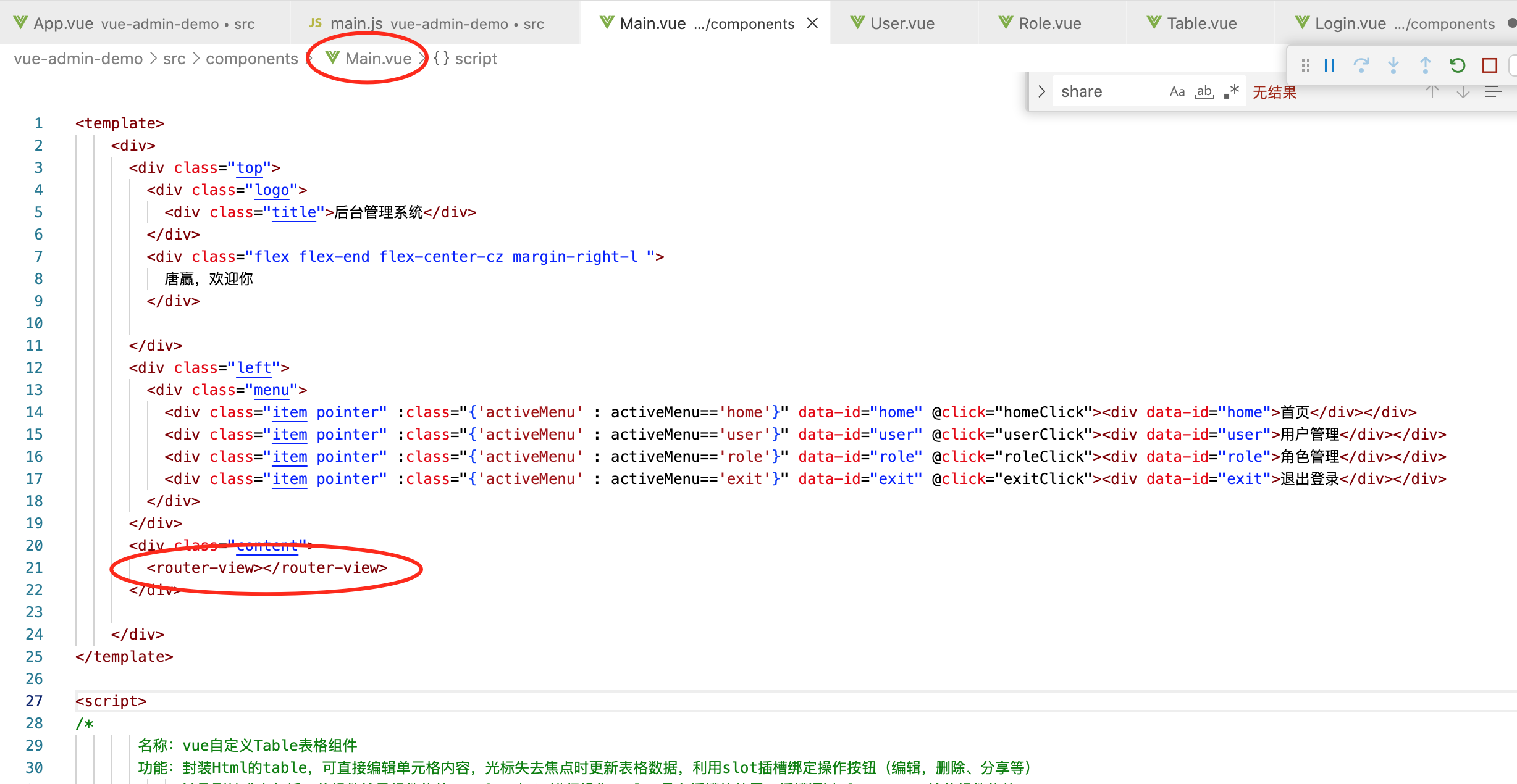This screenshot has width=1517, height=784.
Task: Switch to the User.vue tab
Action: click(902, 23)
